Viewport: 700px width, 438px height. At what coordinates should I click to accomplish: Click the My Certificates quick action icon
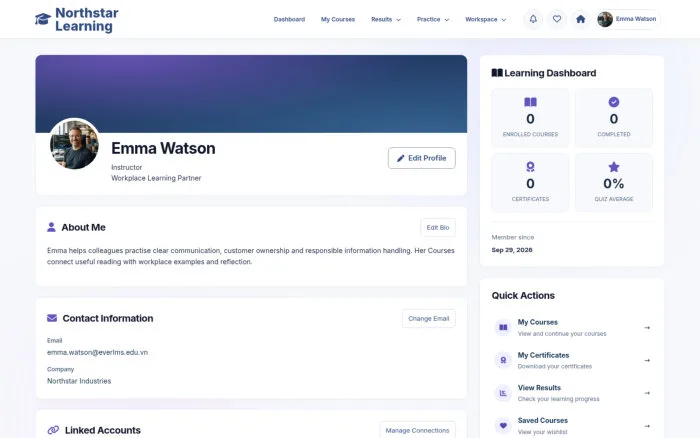click(x=503, y=360)
